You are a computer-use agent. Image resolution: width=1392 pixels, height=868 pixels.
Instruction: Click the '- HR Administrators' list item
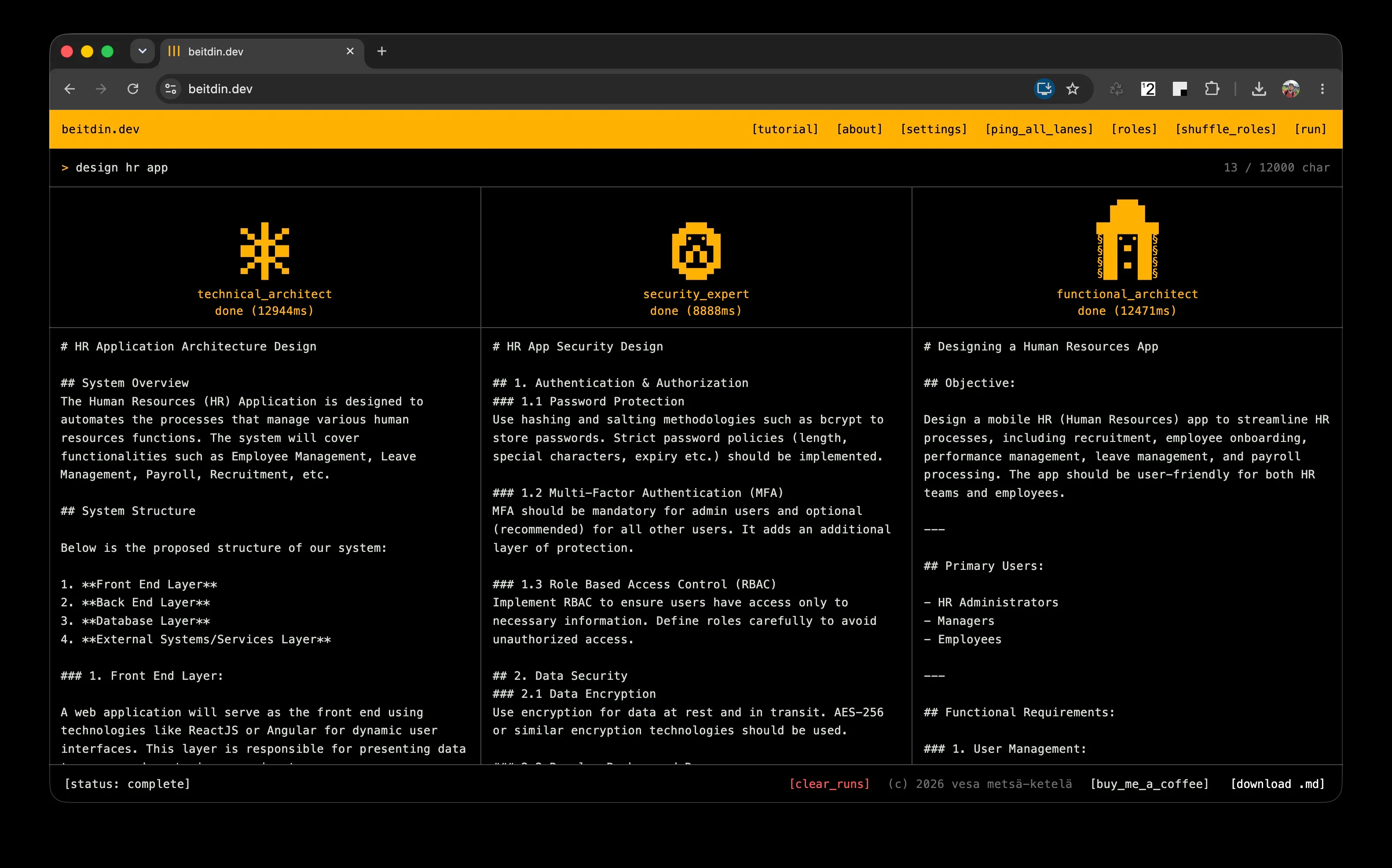coord(991,603)
